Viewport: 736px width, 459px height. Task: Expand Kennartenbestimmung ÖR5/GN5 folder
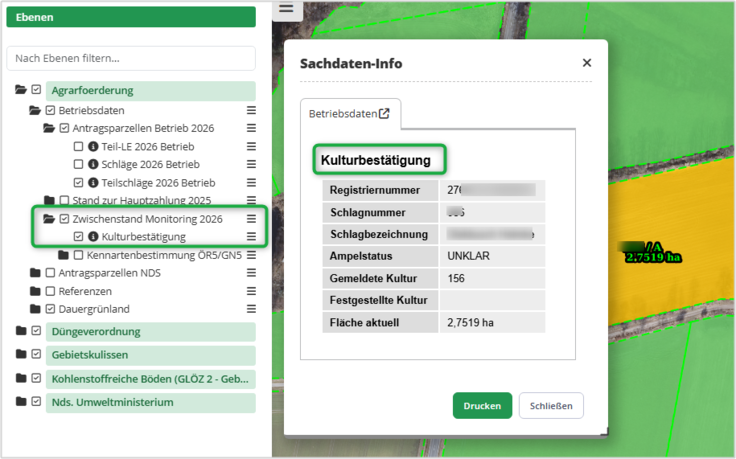click(x=63, y=255)
